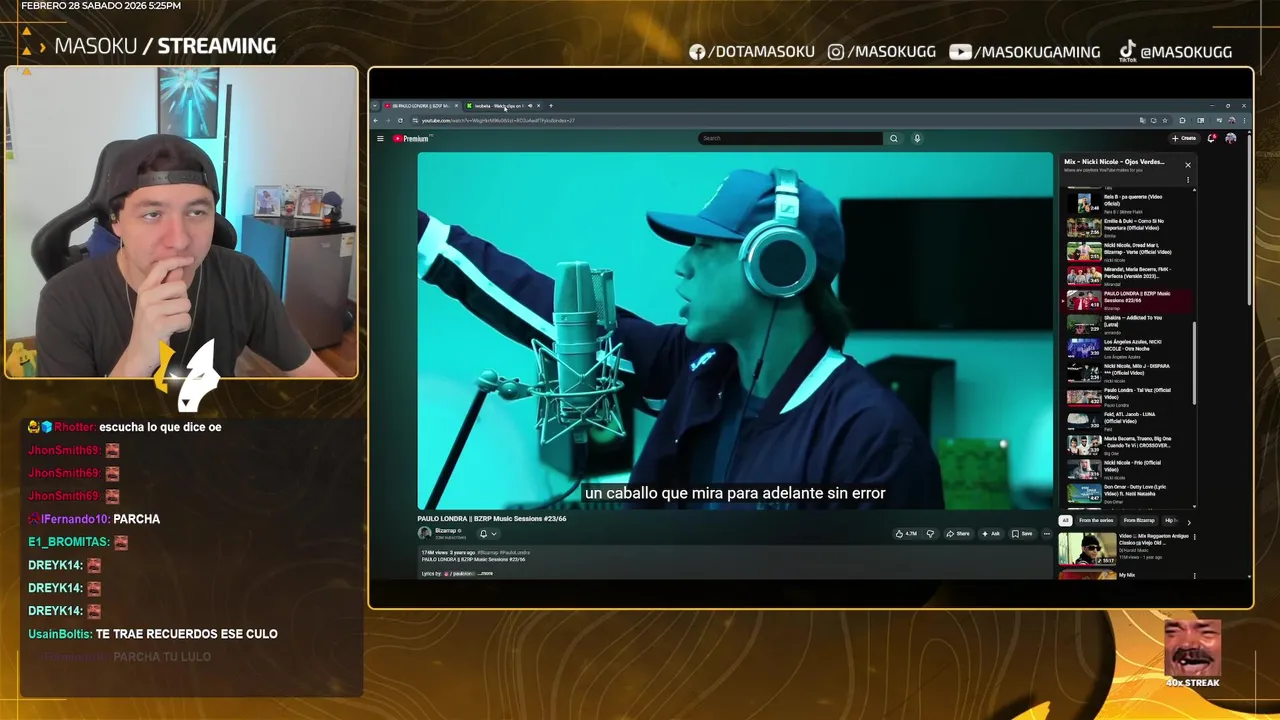1280x720 pixels.
Task: Click the 40x STREAK emote badge
Action: pyautogui.click(x=1192, y=654)
